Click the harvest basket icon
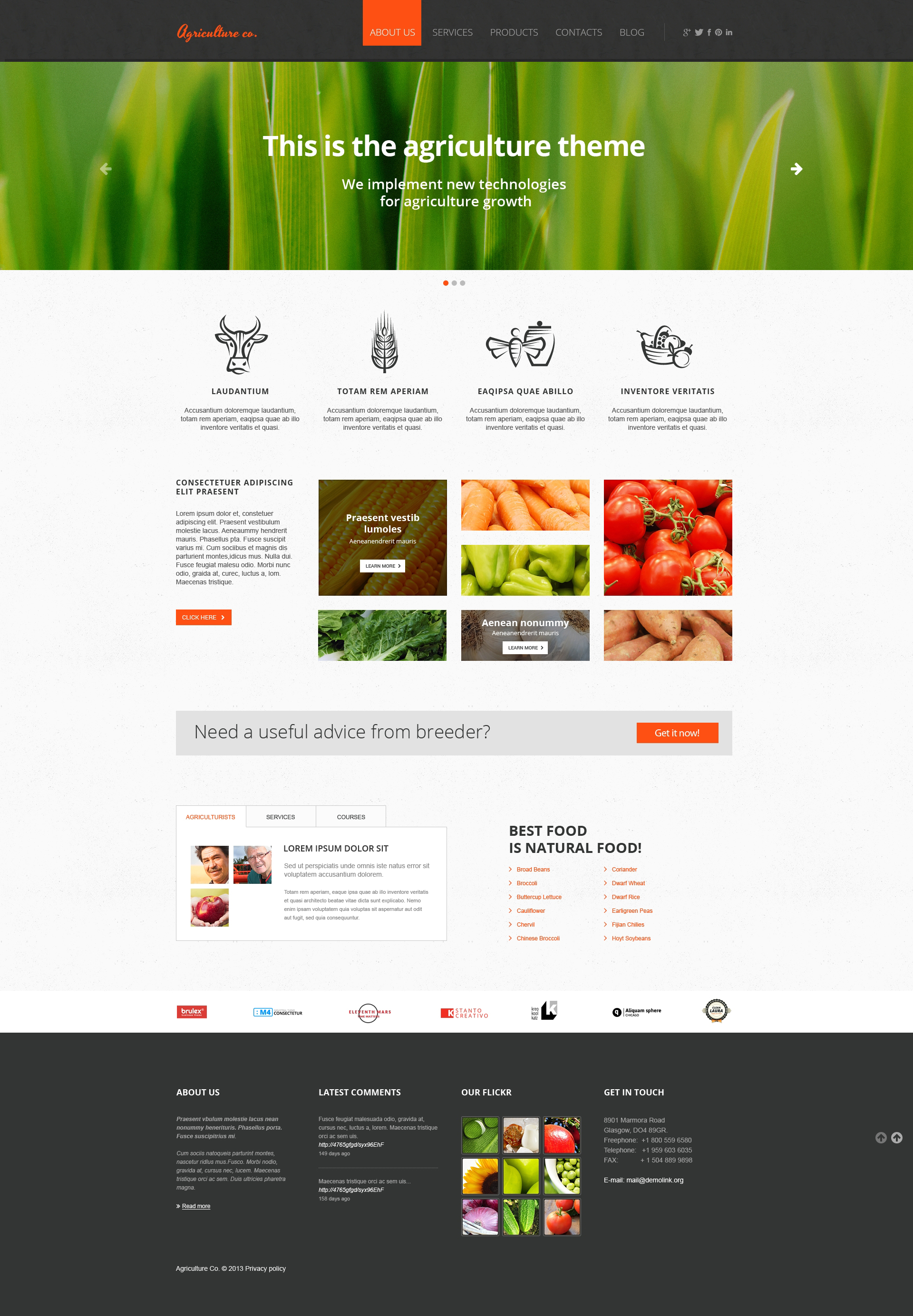This screenshot has height=1316, width=913. pos(670,346)
